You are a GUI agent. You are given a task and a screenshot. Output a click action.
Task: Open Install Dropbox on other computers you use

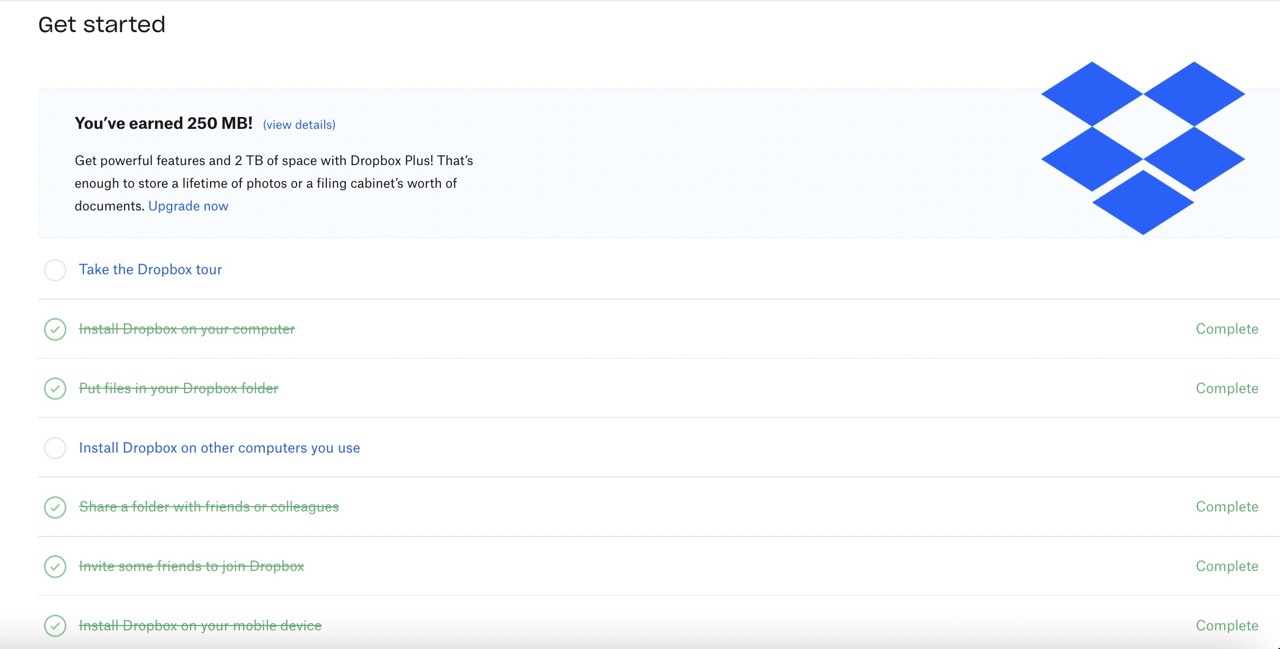pos(219,448)
